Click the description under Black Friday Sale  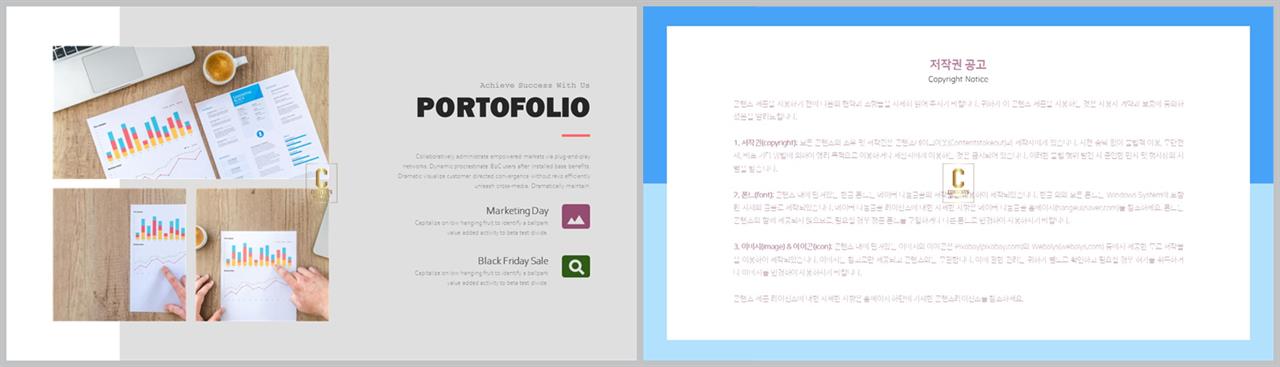pos(481,278)
